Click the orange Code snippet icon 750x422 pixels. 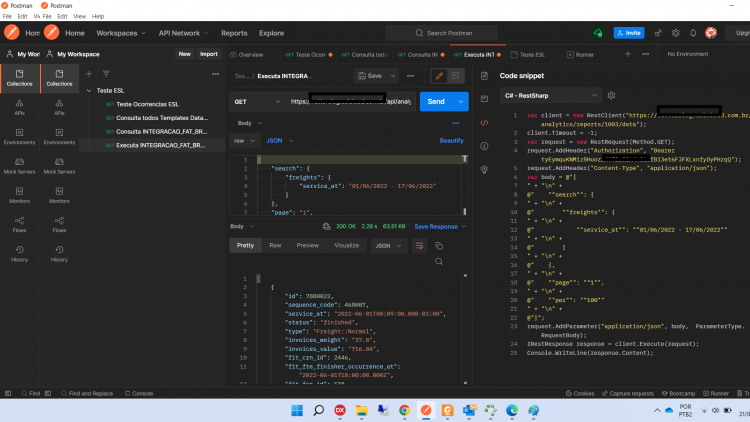click(x=484, y=122)
